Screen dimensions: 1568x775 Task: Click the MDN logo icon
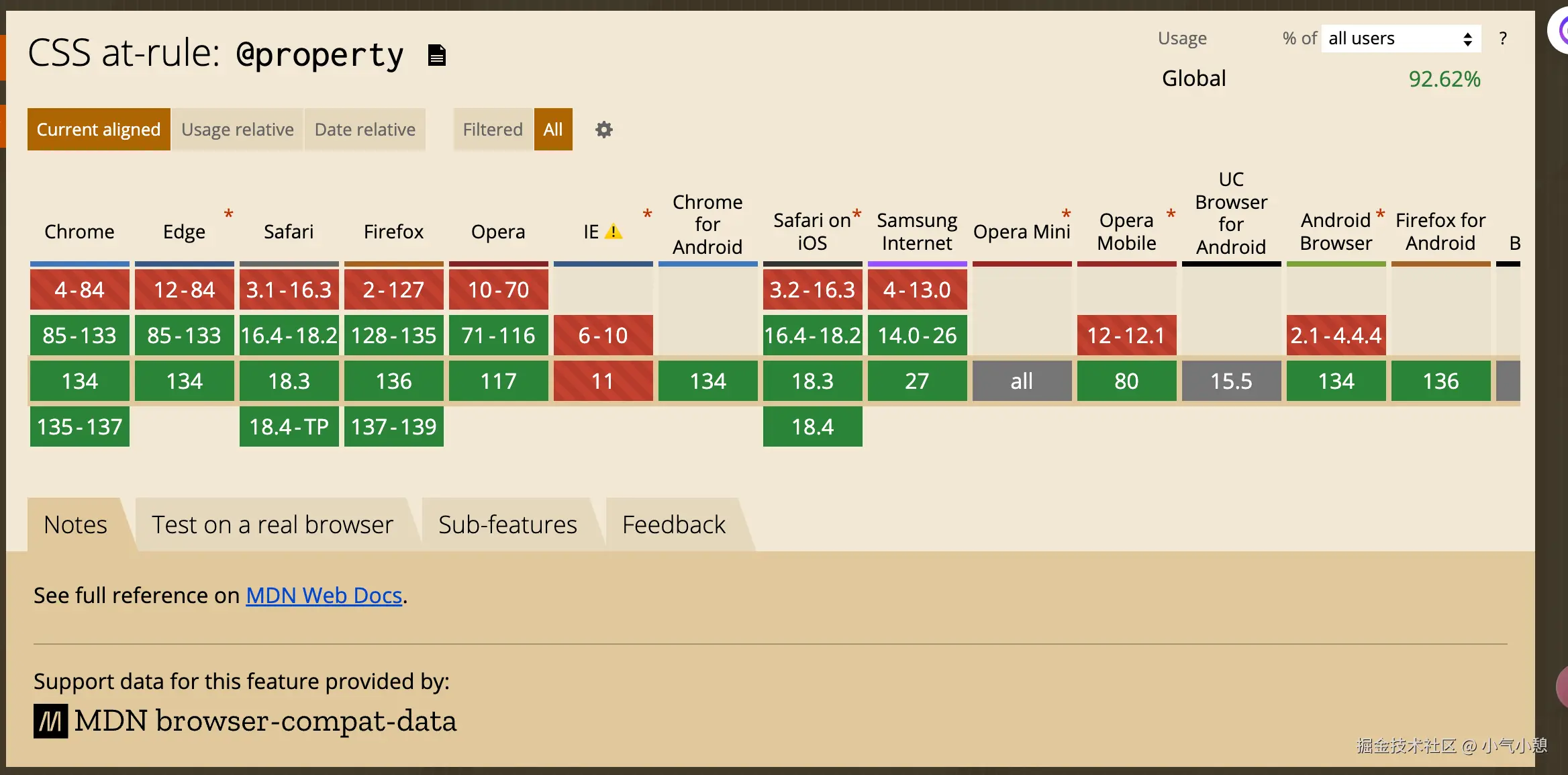pyautogui.click(x=50, y=721)
